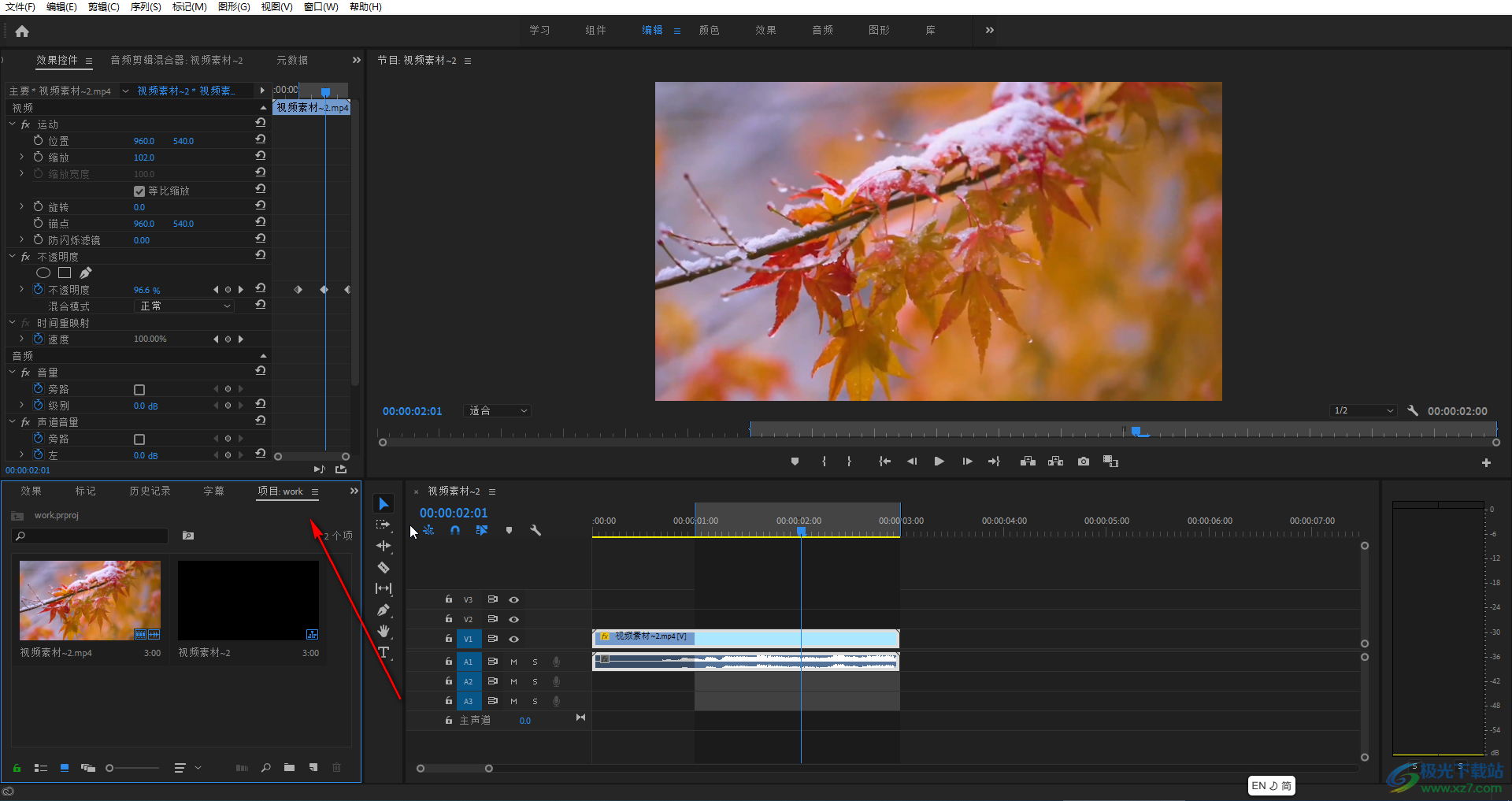Go to Out point in Program monitor
The height and width of the screenshot is (801, 1512).
click(x=994, y=462)
